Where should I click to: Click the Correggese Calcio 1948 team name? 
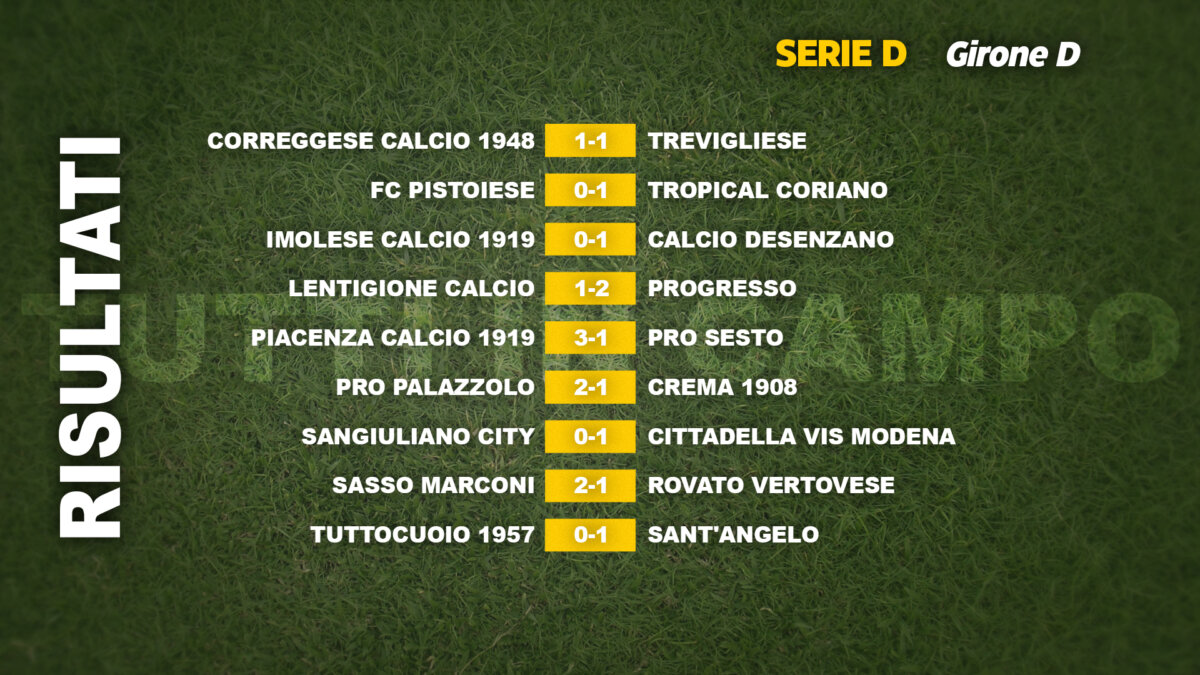click(371, 141)
